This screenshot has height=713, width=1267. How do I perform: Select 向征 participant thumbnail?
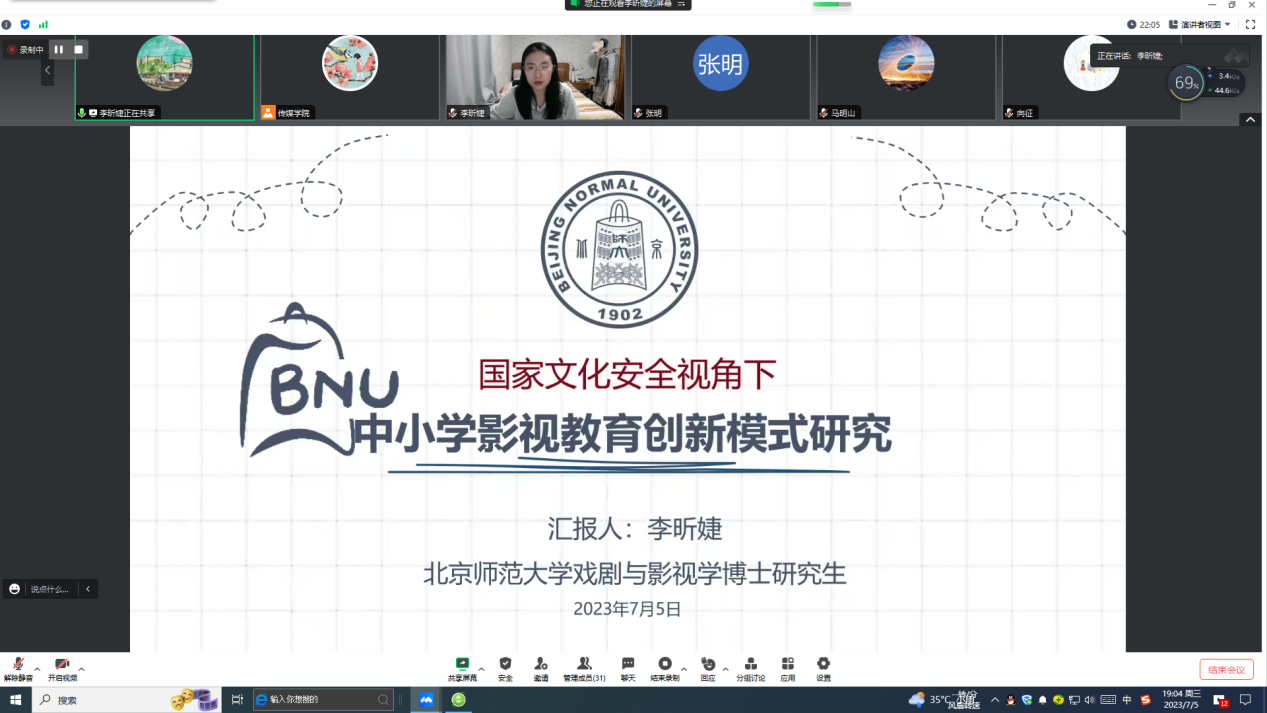tap(1091, 78)
